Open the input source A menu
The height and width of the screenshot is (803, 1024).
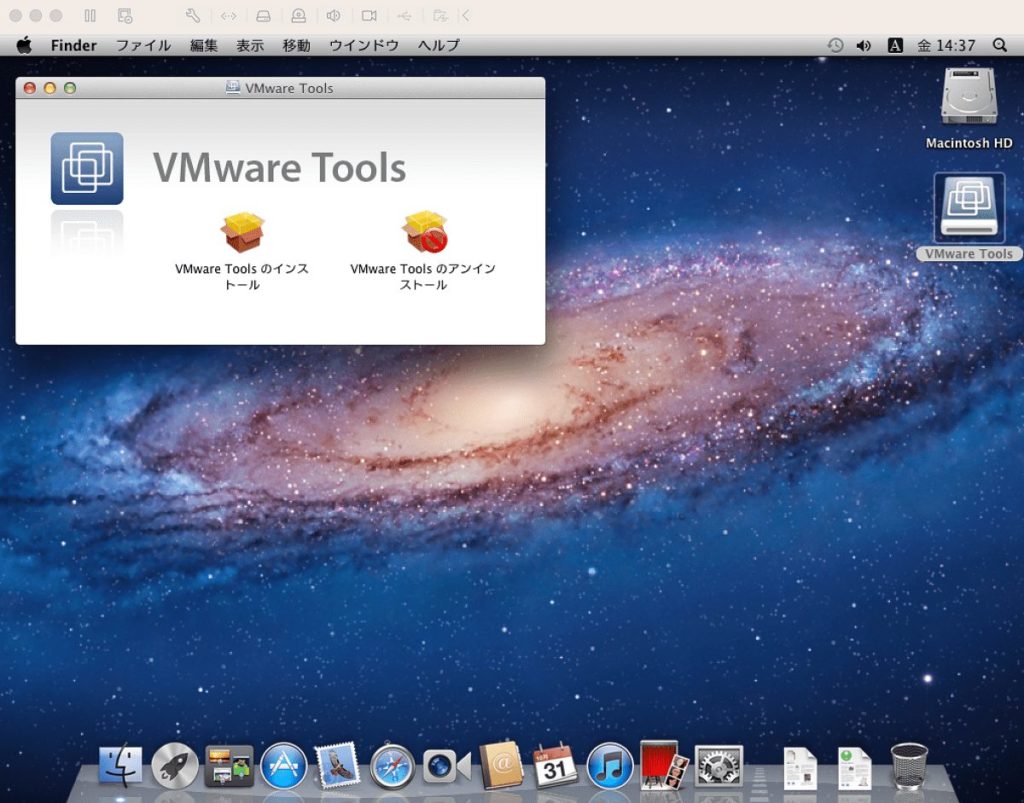(x=895, y=45)
